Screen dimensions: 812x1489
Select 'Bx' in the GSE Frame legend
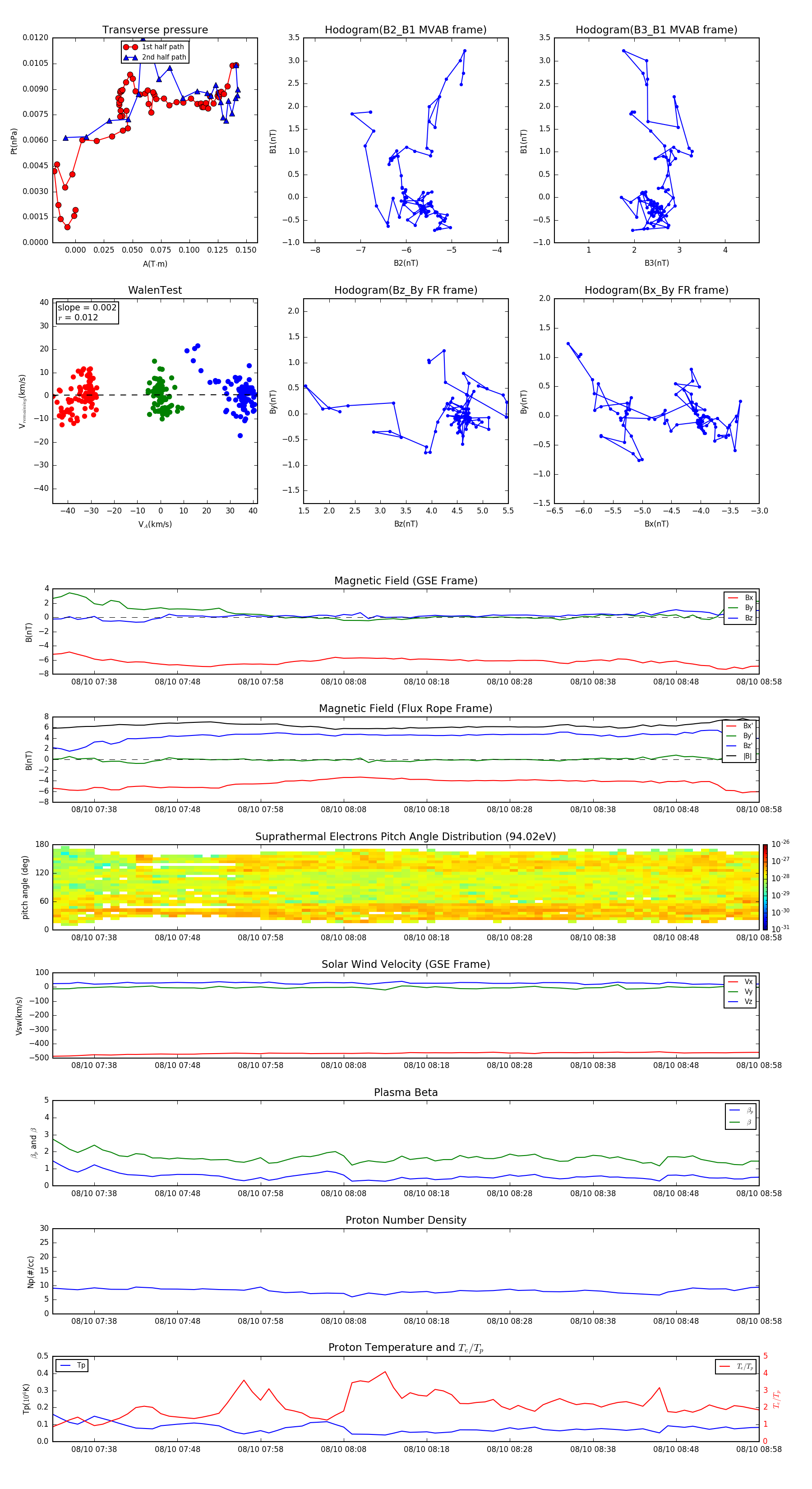[x=740, y=598]
